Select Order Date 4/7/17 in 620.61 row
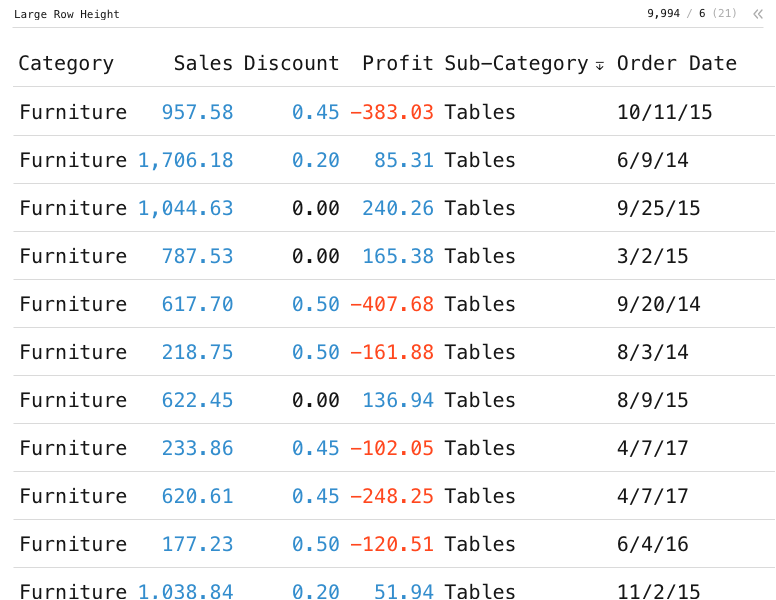The image size is (776, 600). tap(652, 496)
